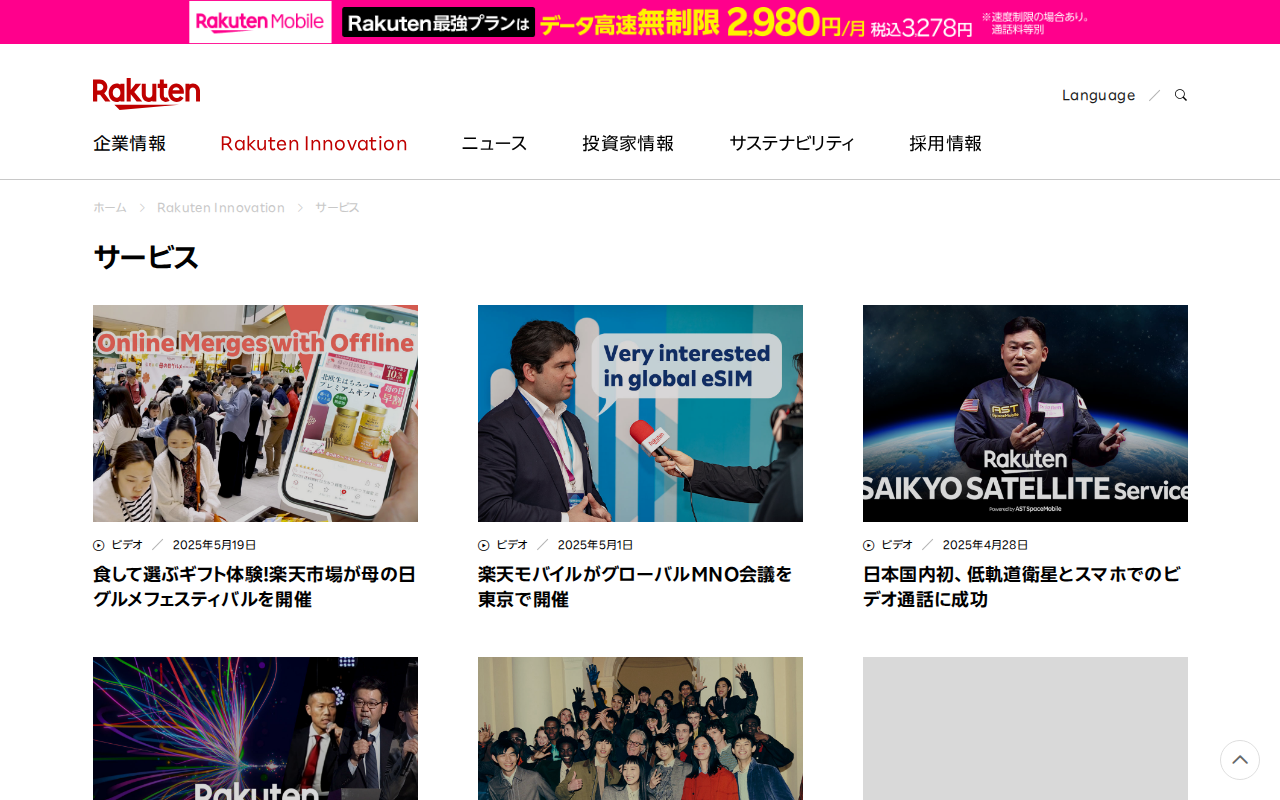1280x800 pixels.
Task: Click the video play icon on the MNO conference article
Action: pos(482,544)
